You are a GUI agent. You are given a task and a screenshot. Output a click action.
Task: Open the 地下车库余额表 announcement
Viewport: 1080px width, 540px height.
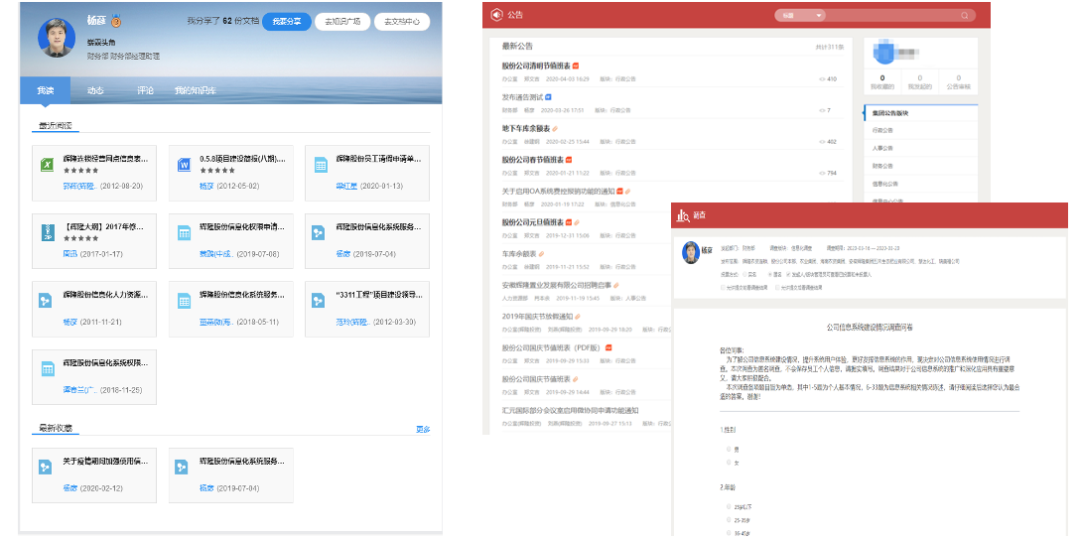[x=526, y=128]
